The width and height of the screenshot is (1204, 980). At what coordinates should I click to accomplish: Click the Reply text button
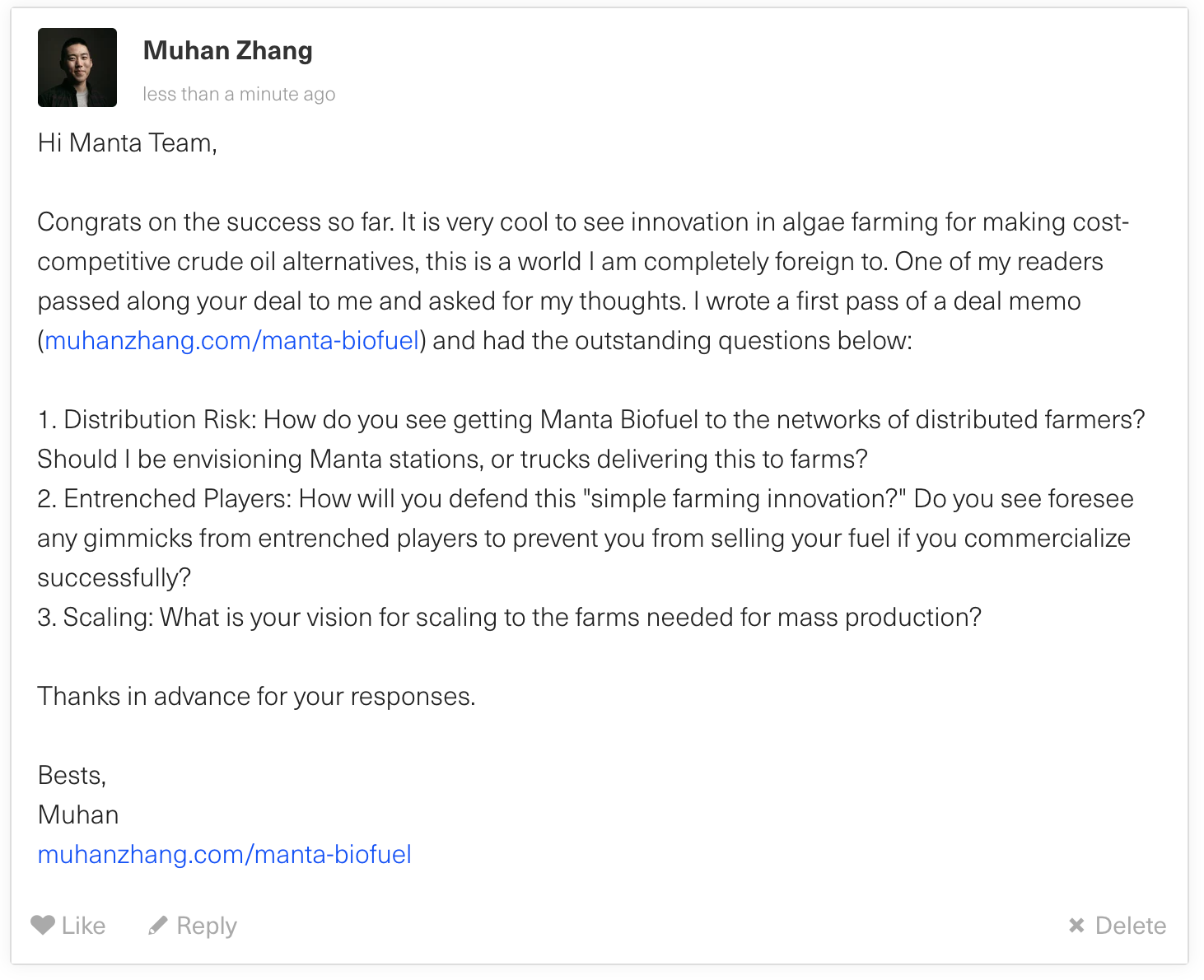click(x=207, y=926)
